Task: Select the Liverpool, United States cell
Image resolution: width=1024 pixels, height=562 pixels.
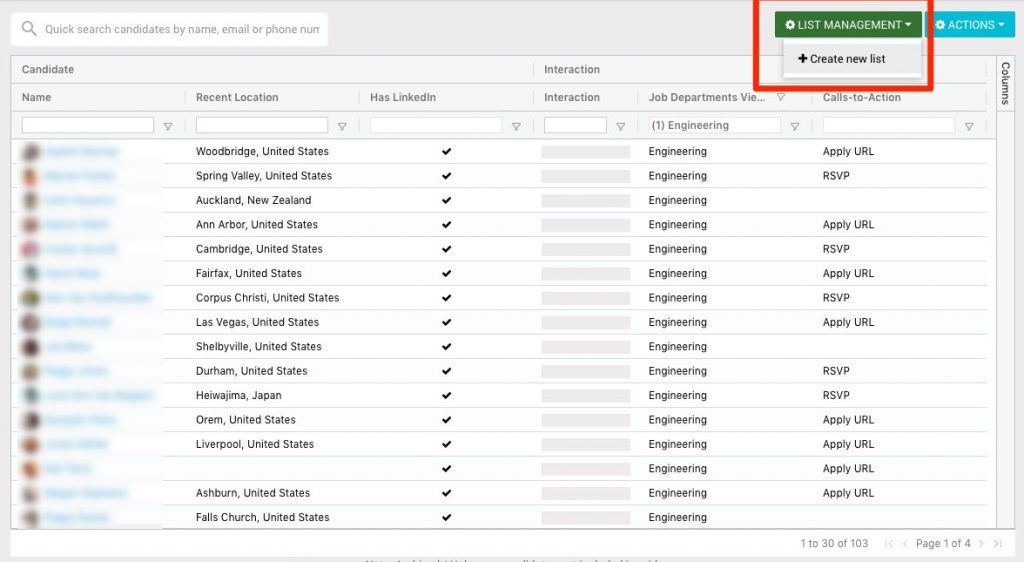Action: coord(255,444)
